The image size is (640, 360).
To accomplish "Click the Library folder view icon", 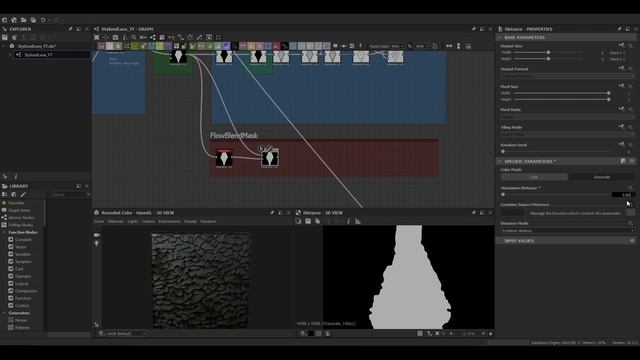I will [5, 195].
